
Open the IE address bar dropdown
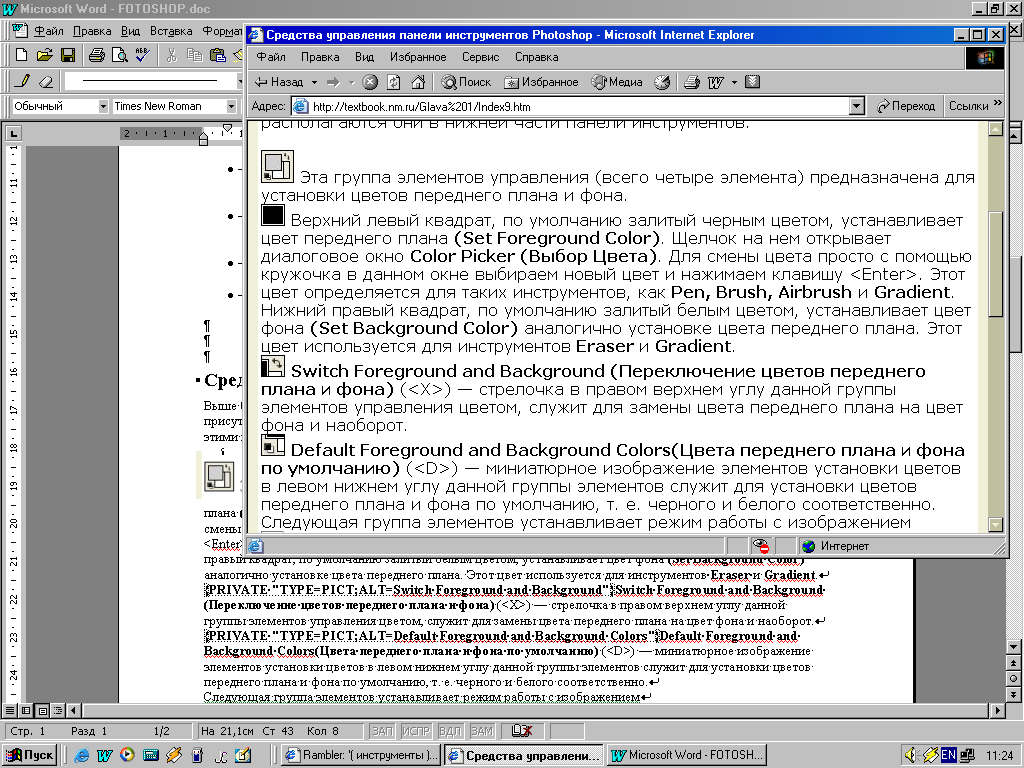tap(857, 106)
